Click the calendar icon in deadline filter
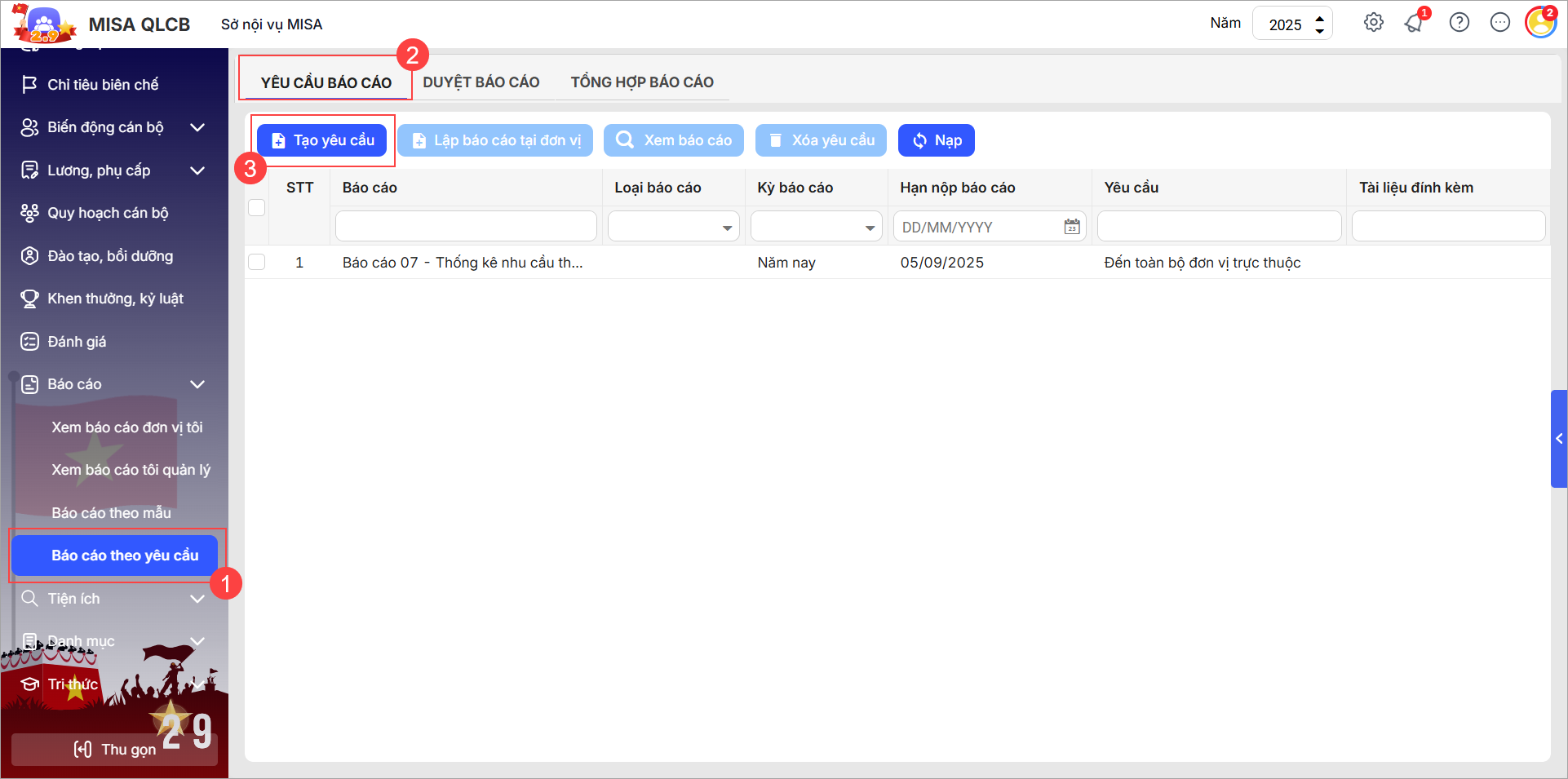The image size is (1568, 779). pos(1072,227)
